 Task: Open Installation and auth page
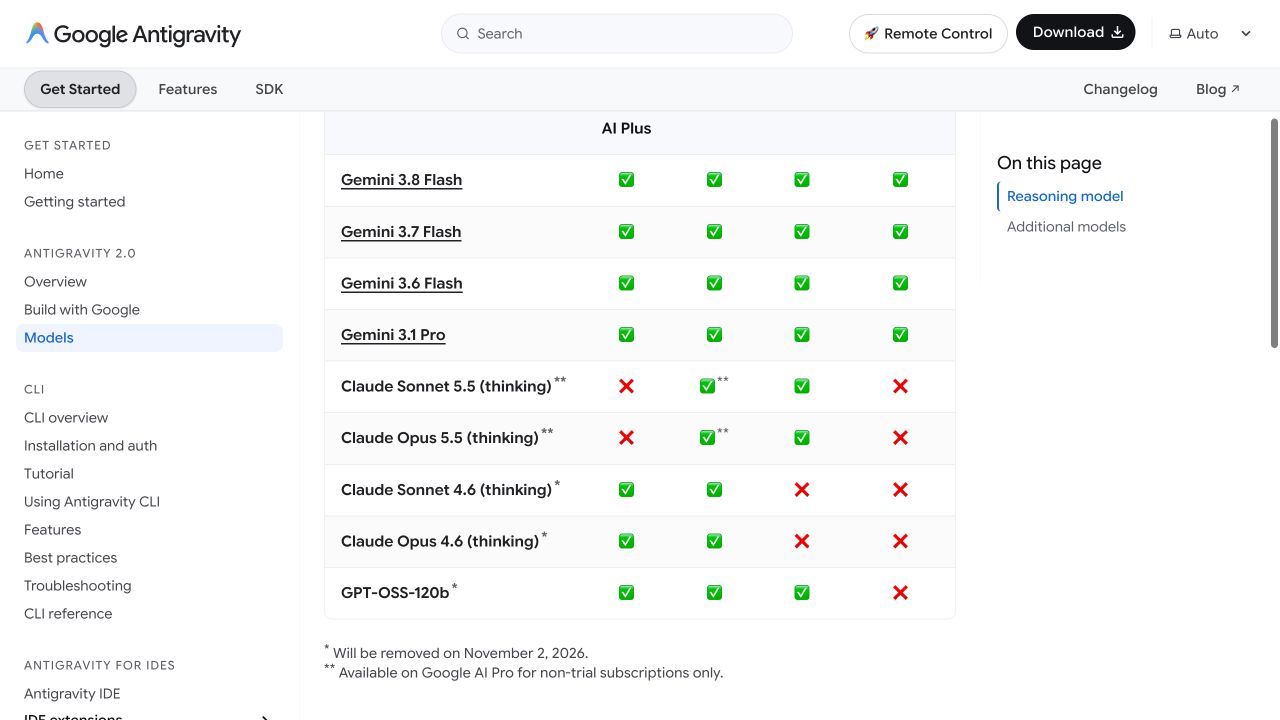[x=91, y=446]
